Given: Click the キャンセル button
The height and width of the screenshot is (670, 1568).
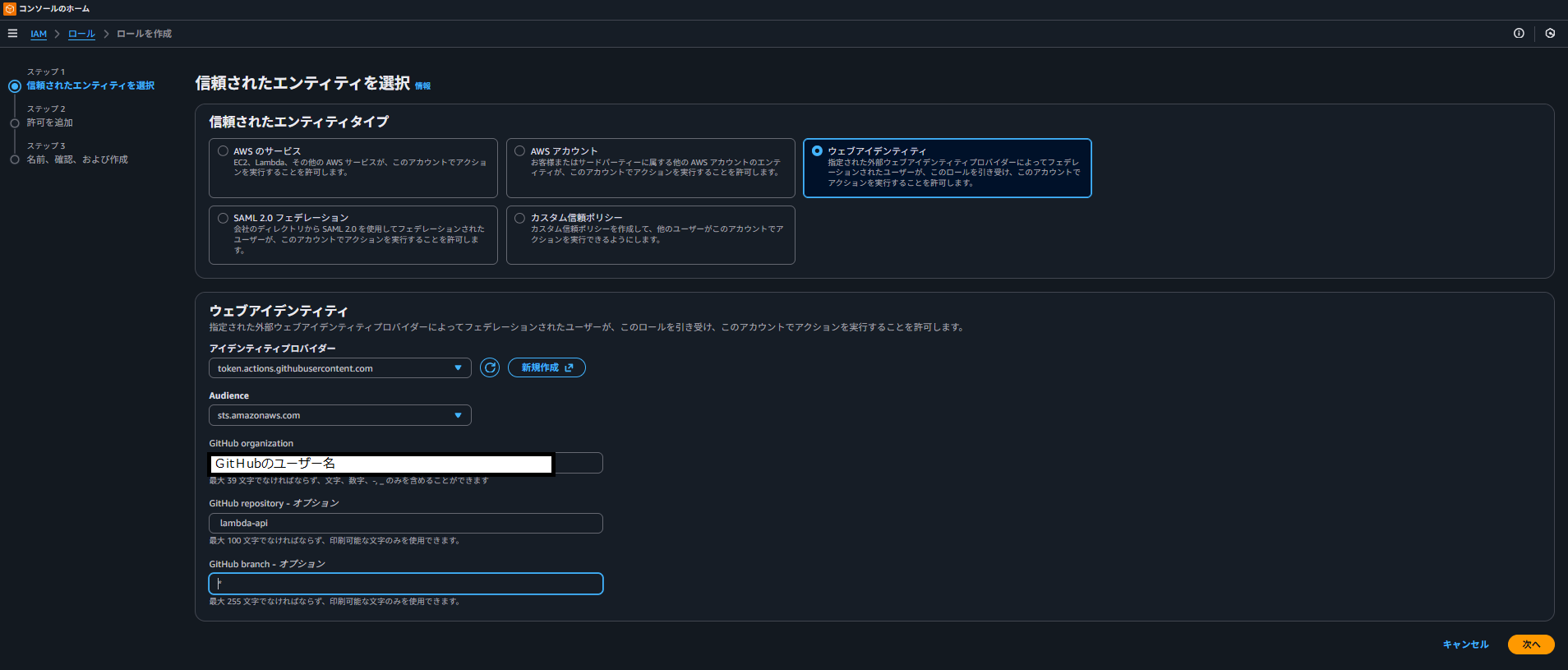Looking at the screenshot, I should (x=1465, y=645).
